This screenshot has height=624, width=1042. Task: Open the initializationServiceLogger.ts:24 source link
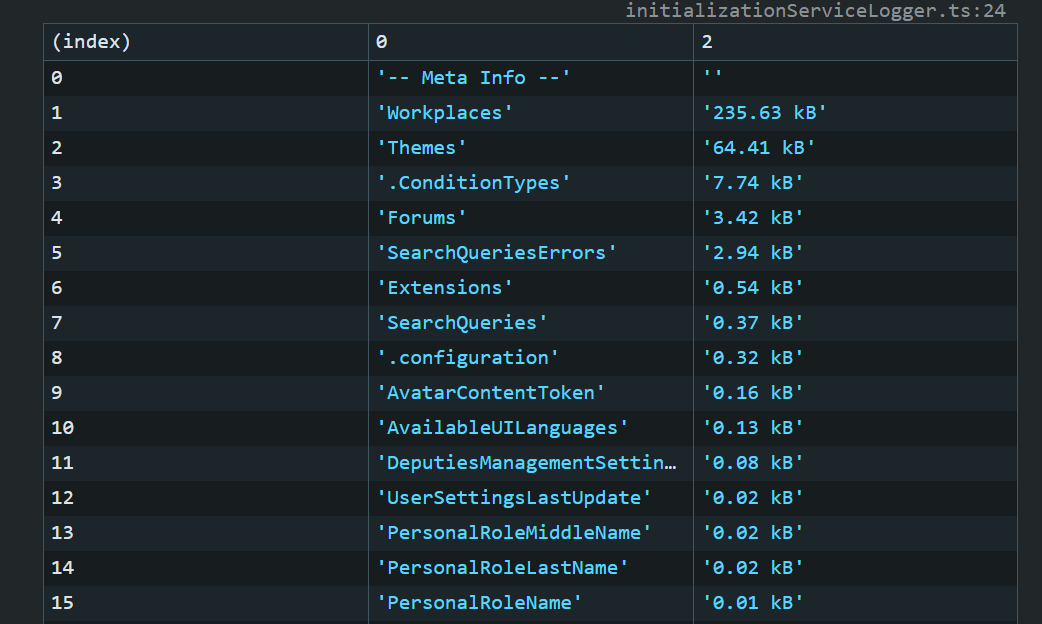(815, 11)
